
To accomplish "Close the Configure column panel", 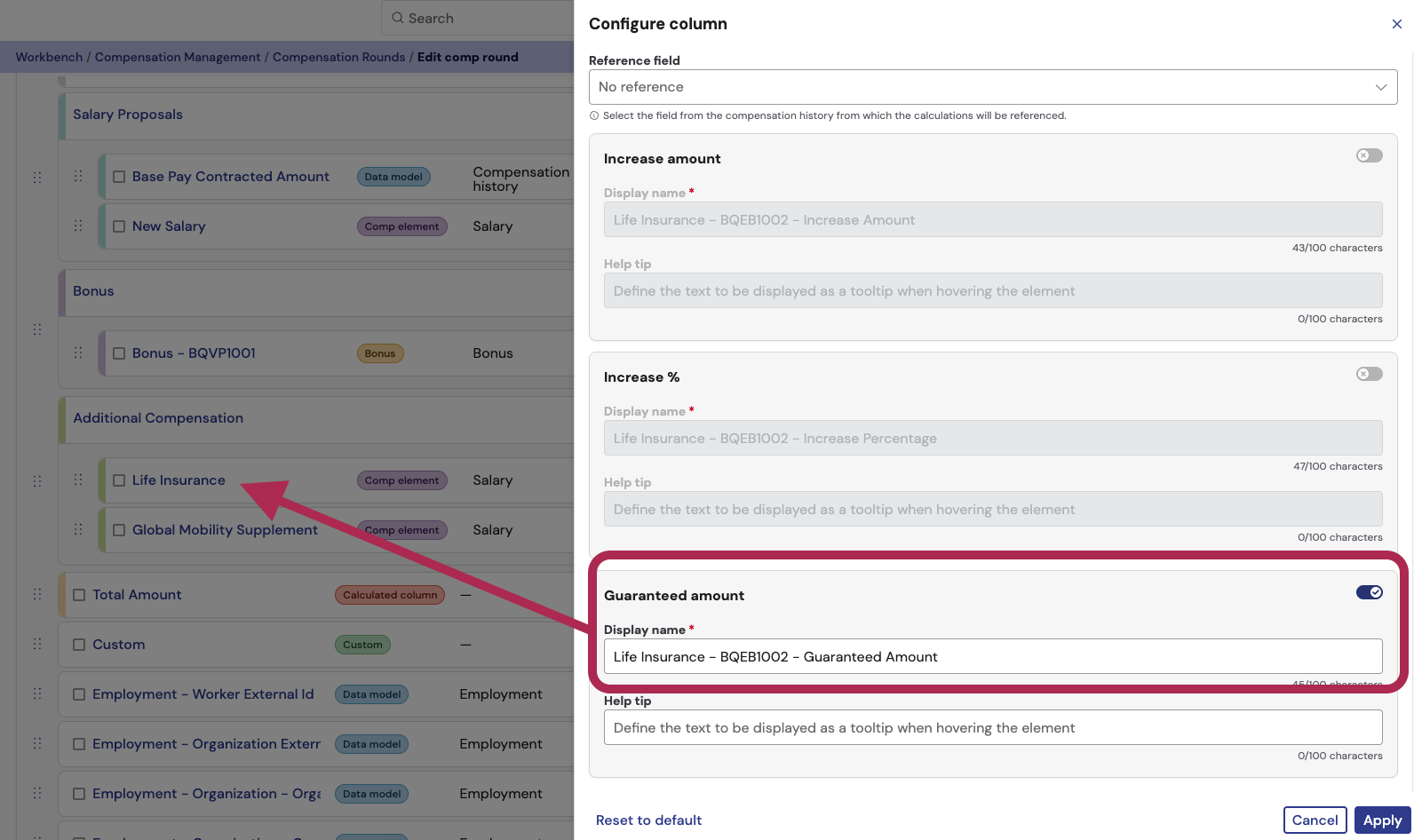I will click(x=1396, y=24).
